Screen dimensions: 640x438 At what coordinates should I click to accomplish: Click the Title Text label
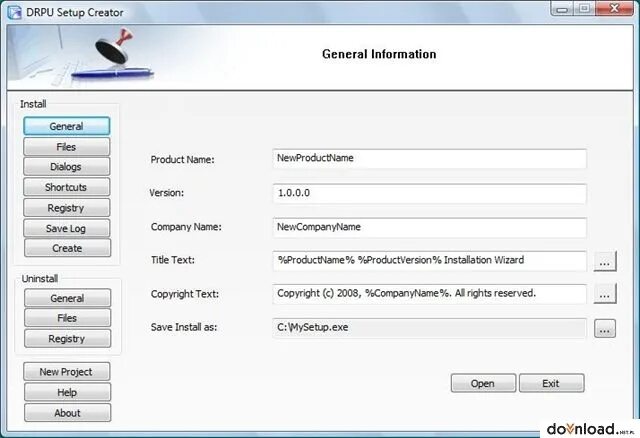173,260
